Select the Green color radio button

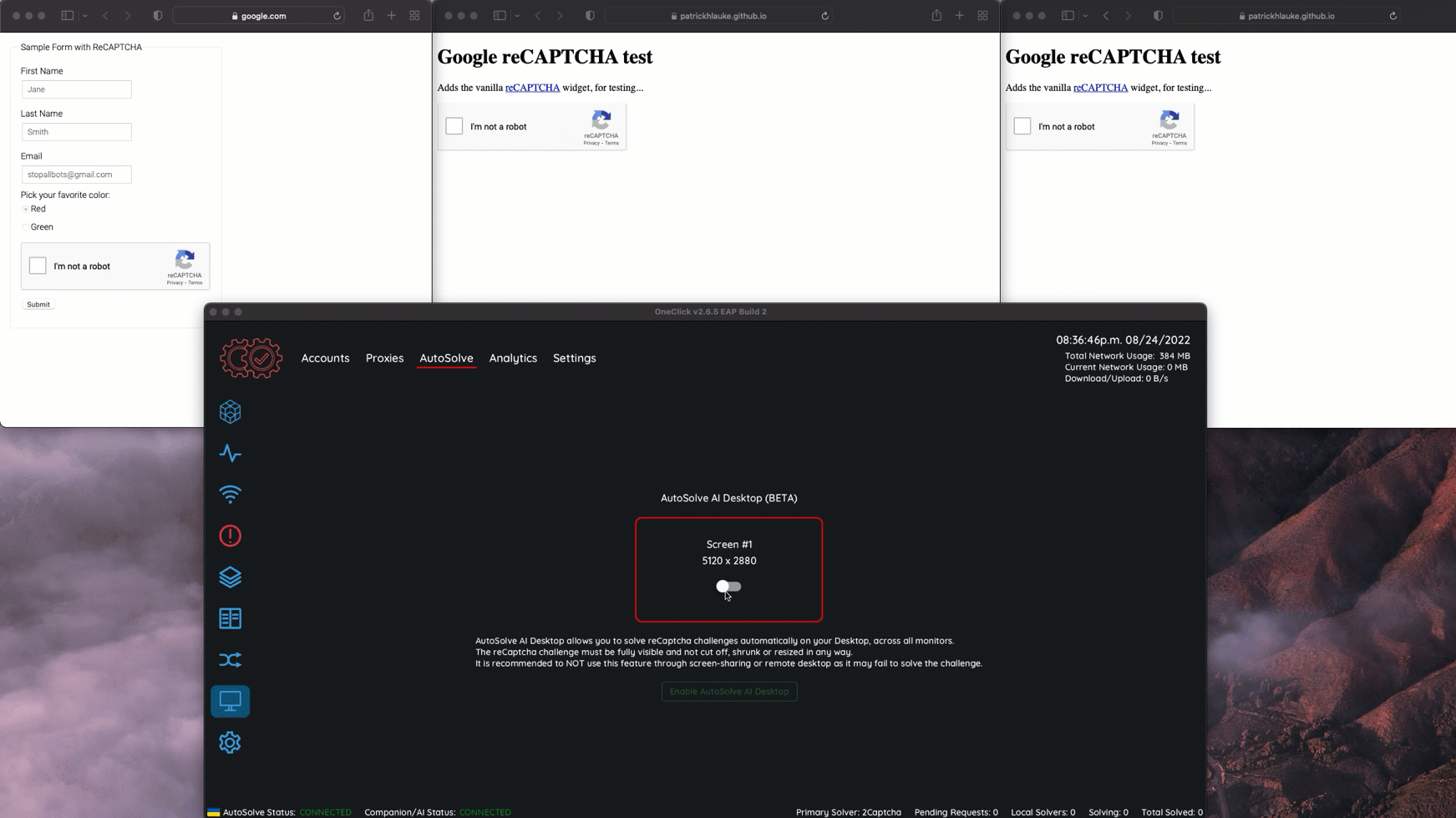pyautogui.click(x=26, y=227)
